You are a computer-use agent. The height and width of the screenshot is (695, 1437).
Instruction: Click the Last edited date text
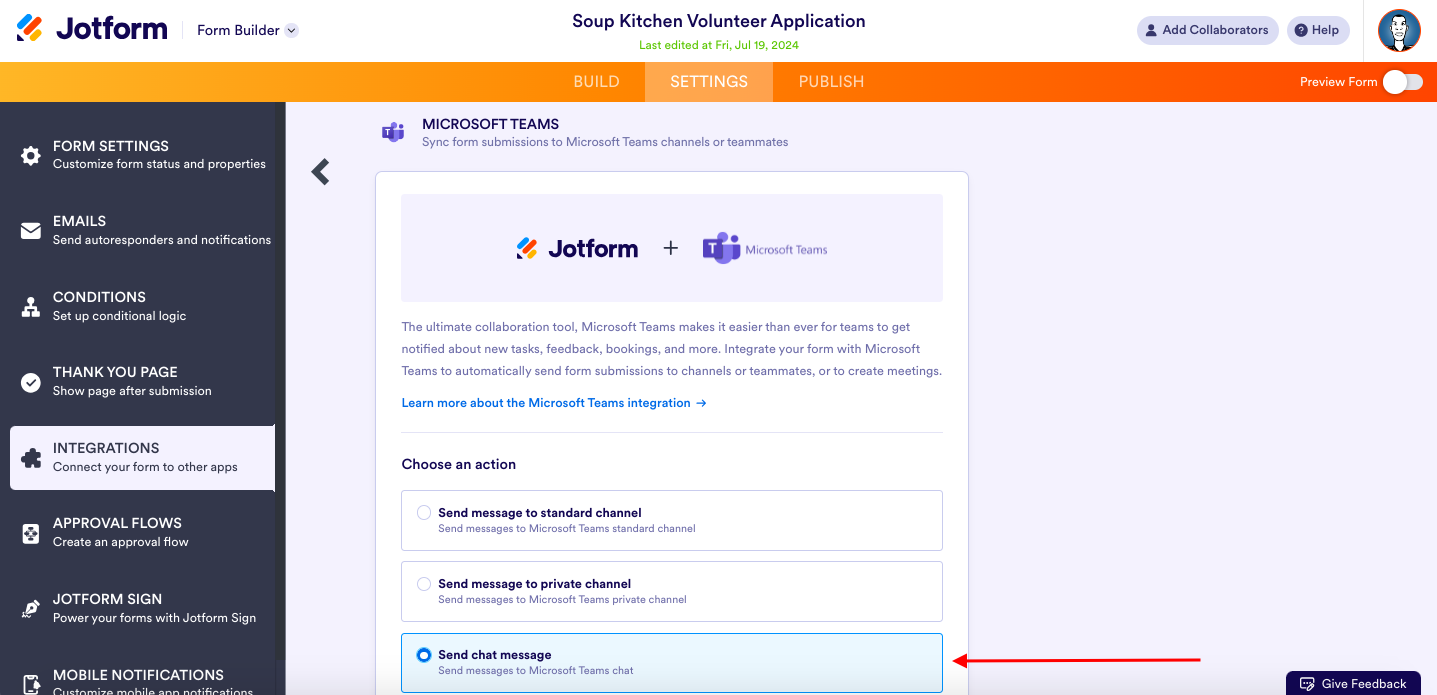coord(719,45)
